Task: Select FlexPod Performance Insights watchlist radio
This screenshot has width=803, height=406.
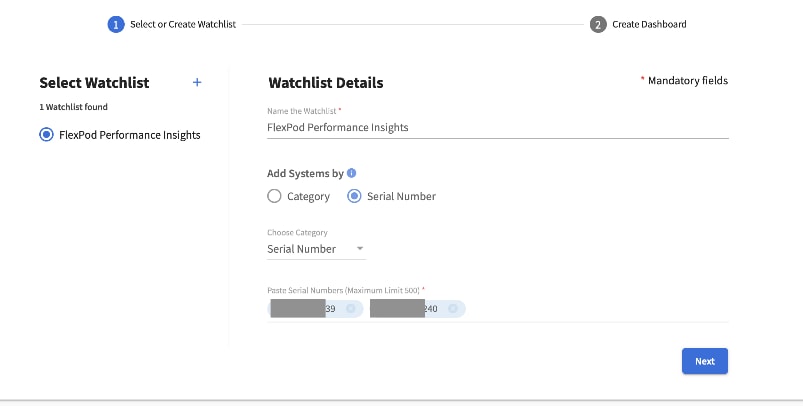Action: [46, 135]
